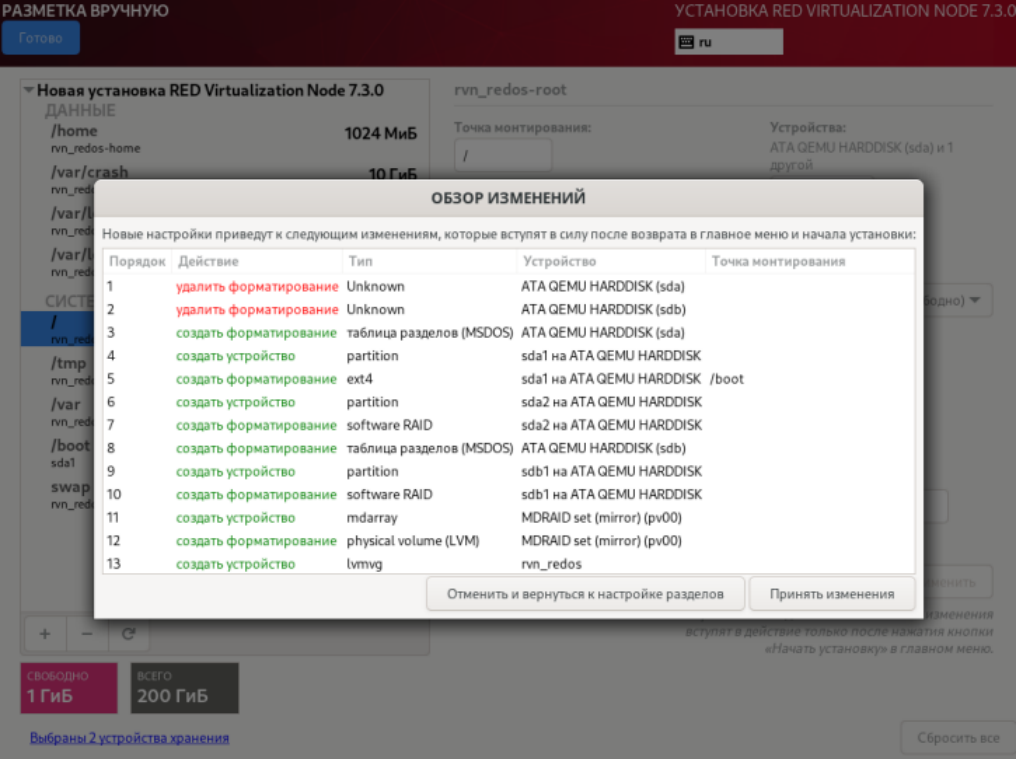Select row 1 удалить форматирование on sda
The image size is (1017, 759).
pyautogui.click(x=509, y=286)
